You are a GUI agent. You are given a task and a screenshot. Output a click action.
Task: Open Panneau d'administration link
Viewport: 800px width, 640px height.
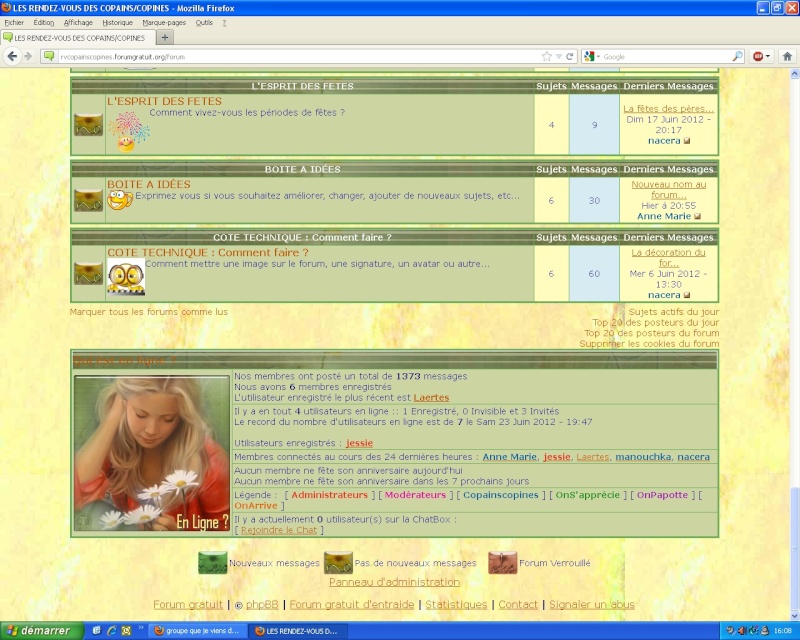pos(394,582)
